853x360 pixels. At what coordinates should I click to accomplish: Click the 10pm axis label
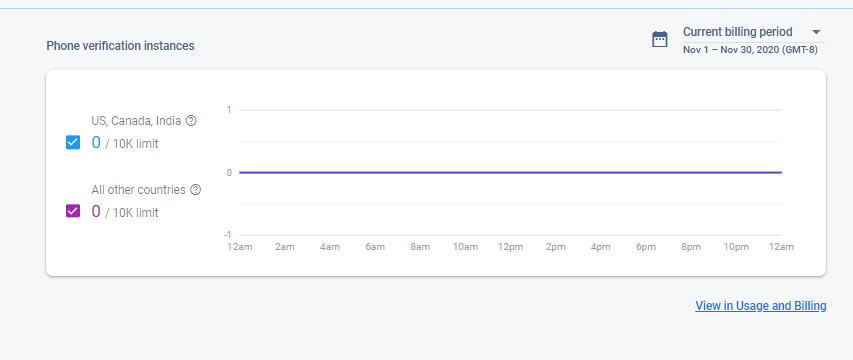[736, 247]
